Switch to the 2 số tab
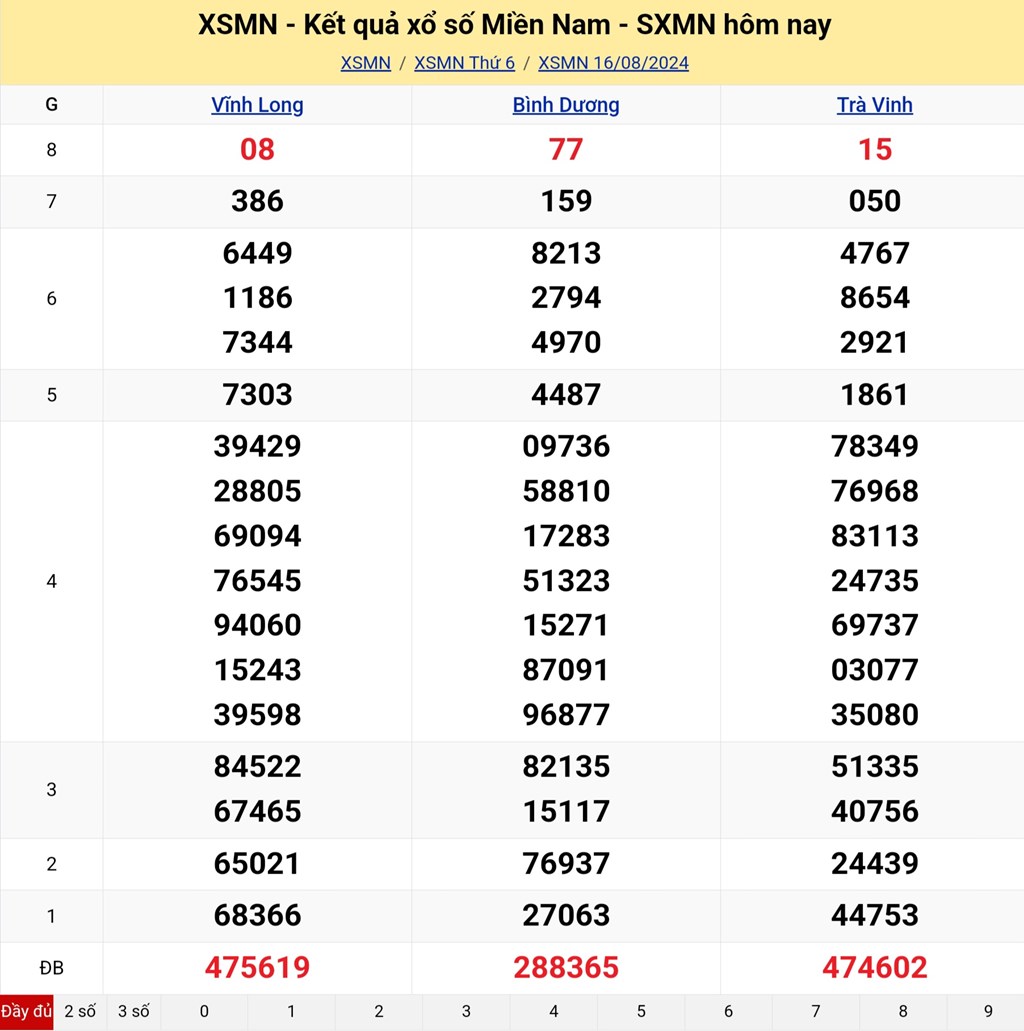 point(80,1011)
